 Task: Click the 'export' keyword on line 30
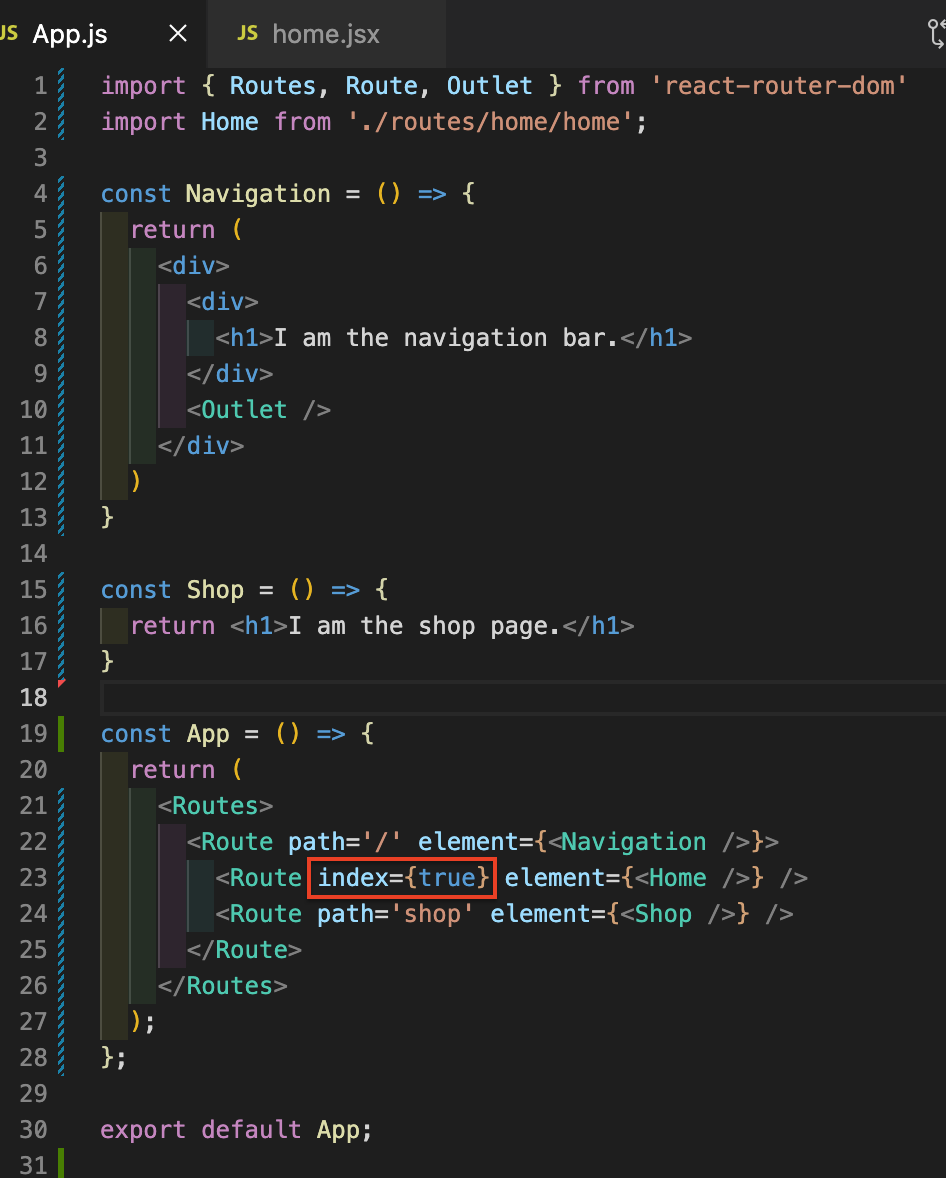pos(143,1129)
